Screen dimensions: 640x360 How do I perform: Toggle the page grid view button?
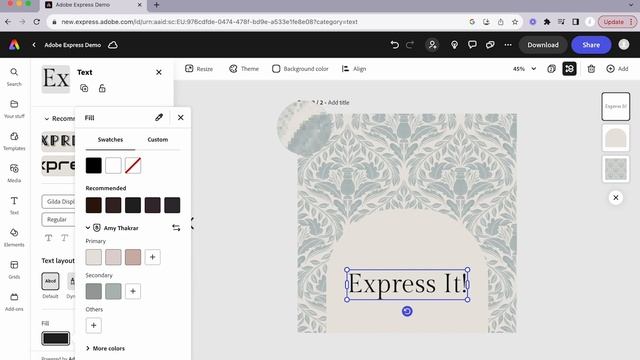point(569,69)
